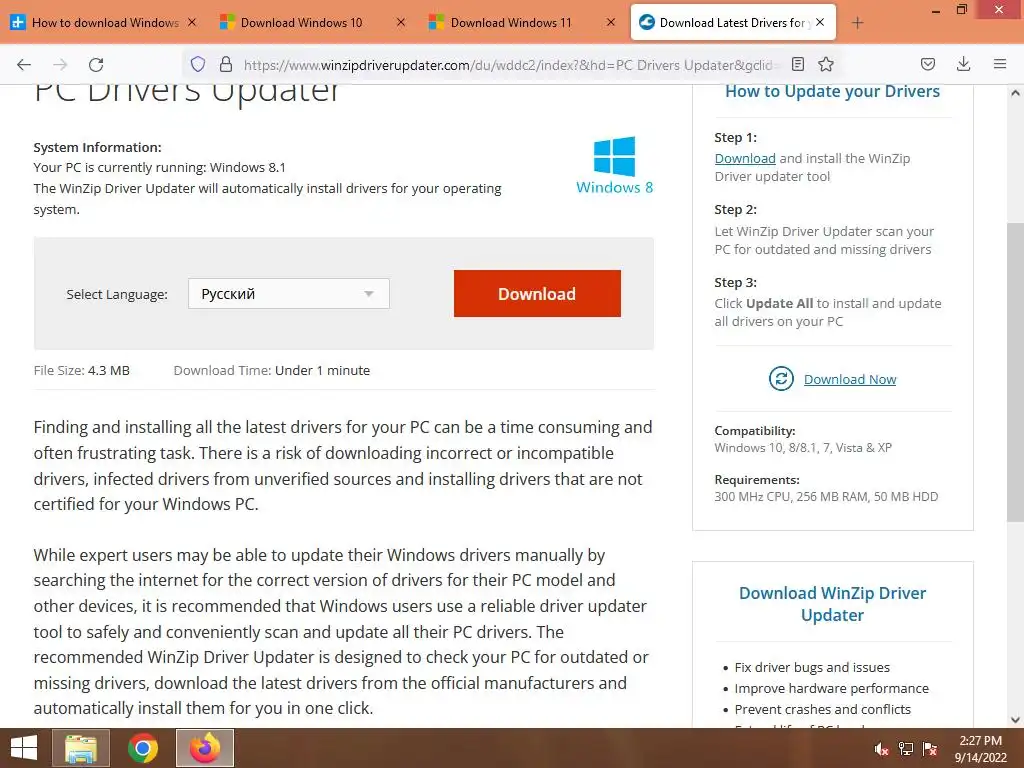Click 'File Size: 4.3 MB' text
The image size is (1024, 768).
[x=82, y=371]
